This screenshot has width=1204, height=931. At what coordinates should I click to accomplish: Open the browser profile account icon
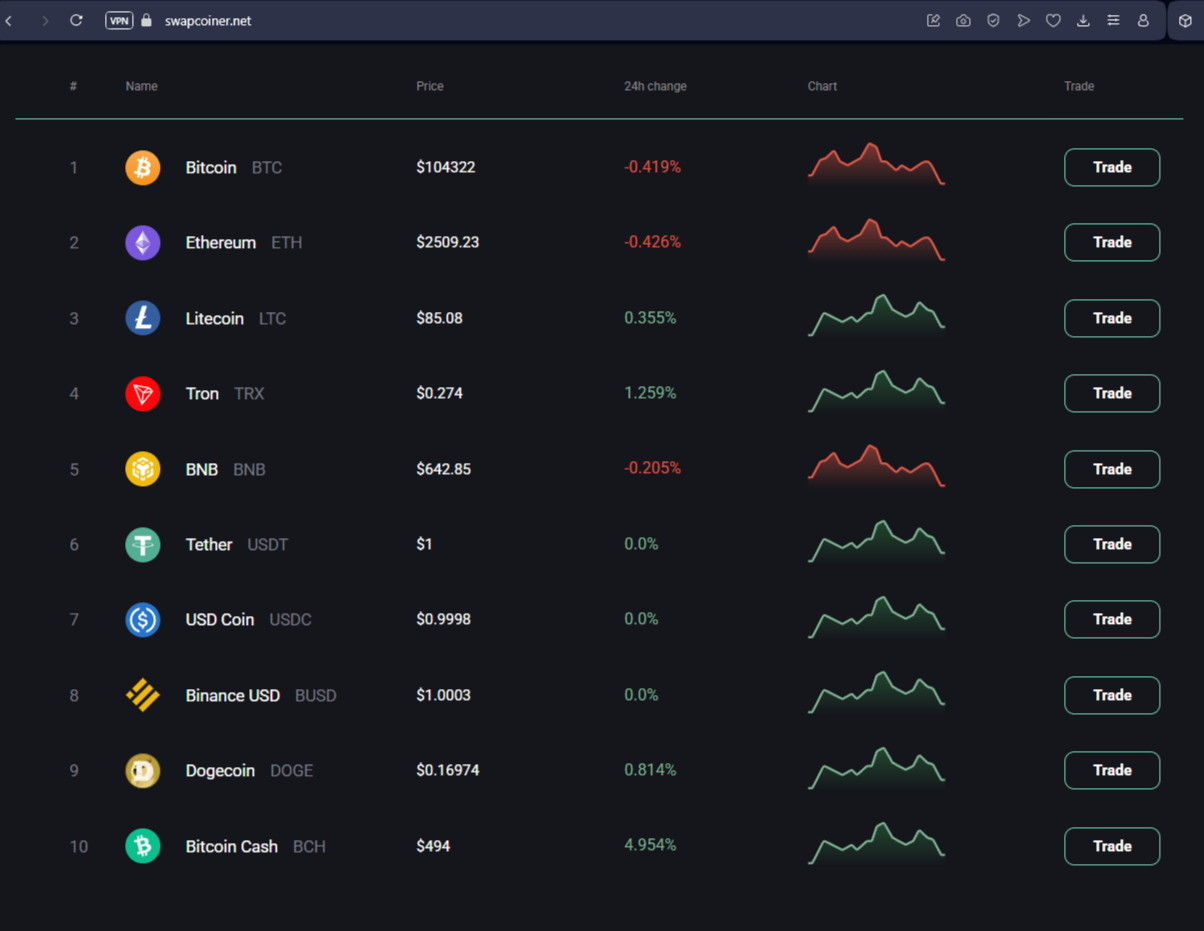coord(1143,20)
